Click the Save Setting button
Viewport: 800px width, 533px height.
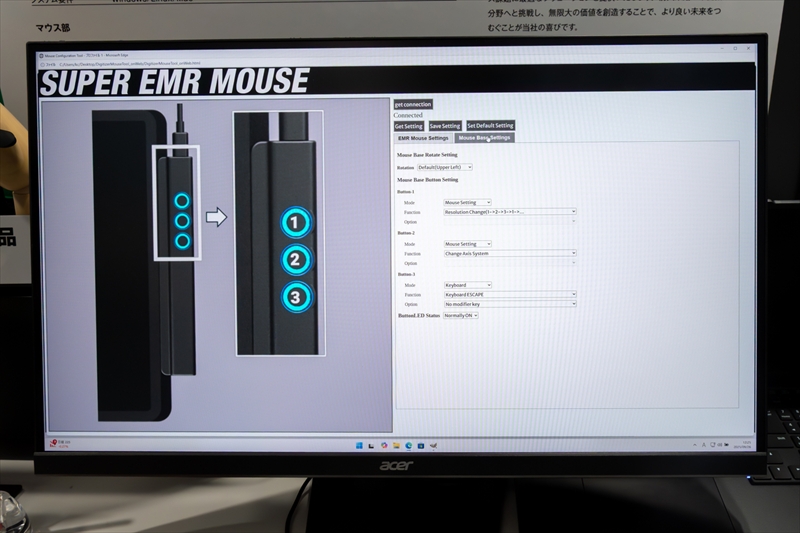tap(444, 126)
